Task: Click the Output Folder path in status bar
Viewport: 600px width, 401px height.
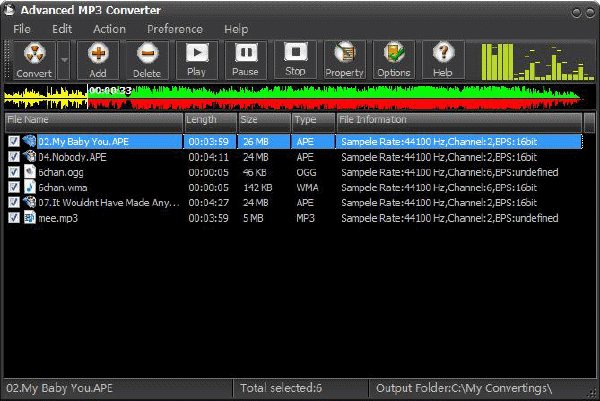Action: pyautogui.click(x=464, y=388)
